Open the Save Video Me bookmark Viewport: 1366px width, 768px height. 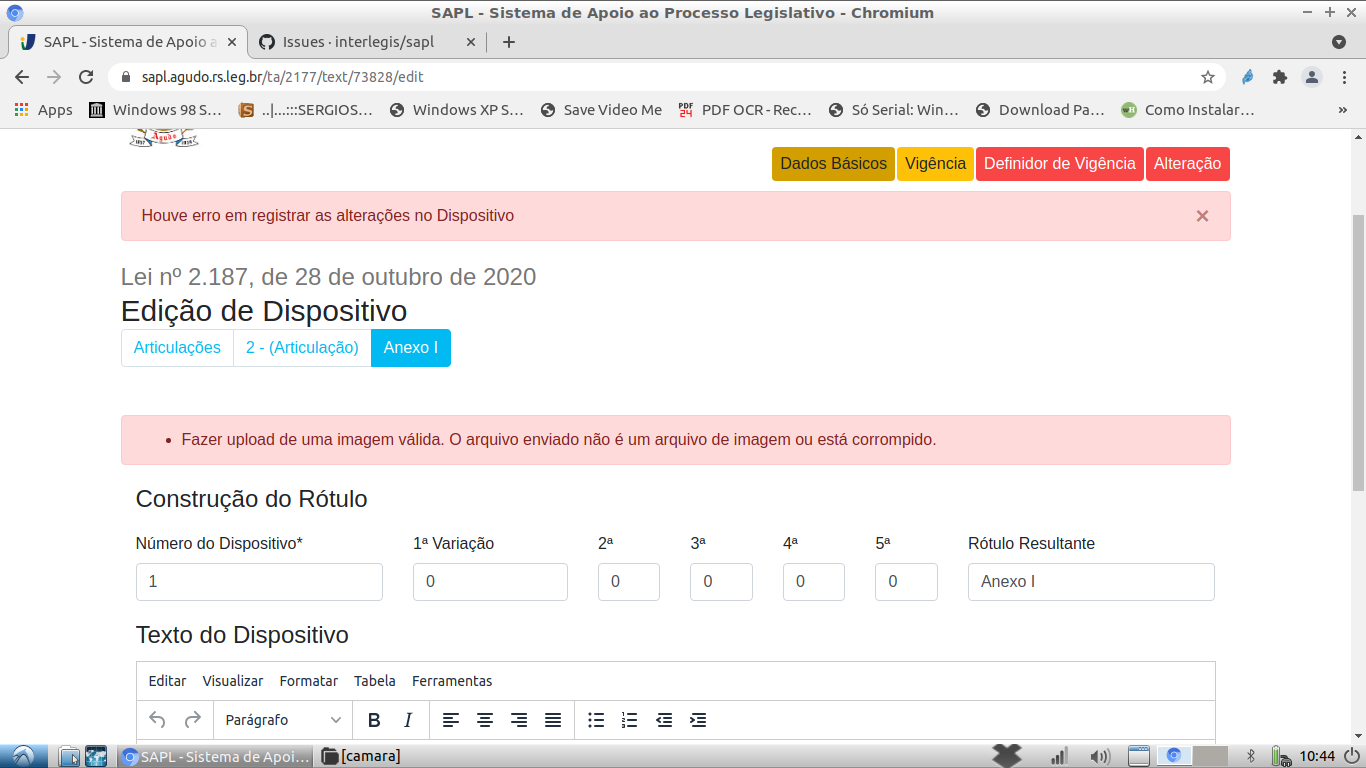click(x=601, y=110)
